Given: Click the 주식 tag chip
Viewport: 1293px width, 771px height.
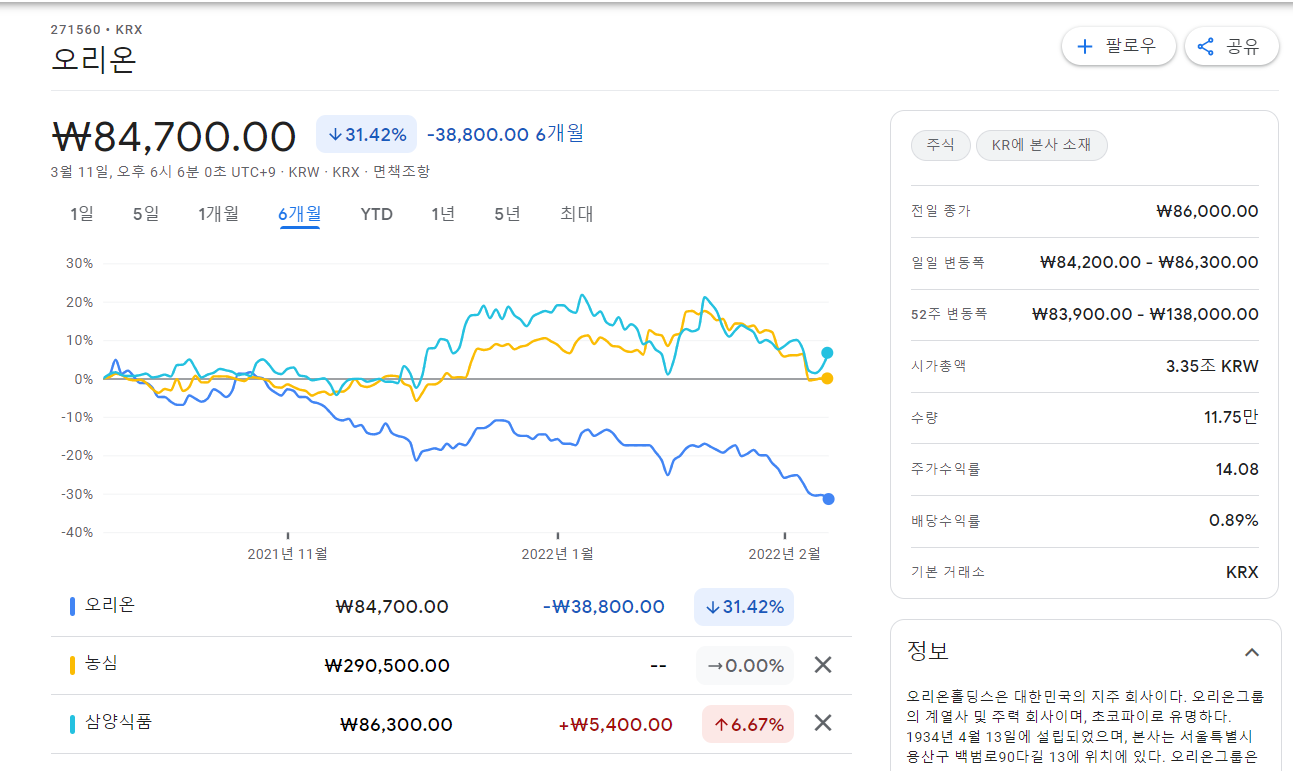Looking at the screenshot, I should (940, 145).
